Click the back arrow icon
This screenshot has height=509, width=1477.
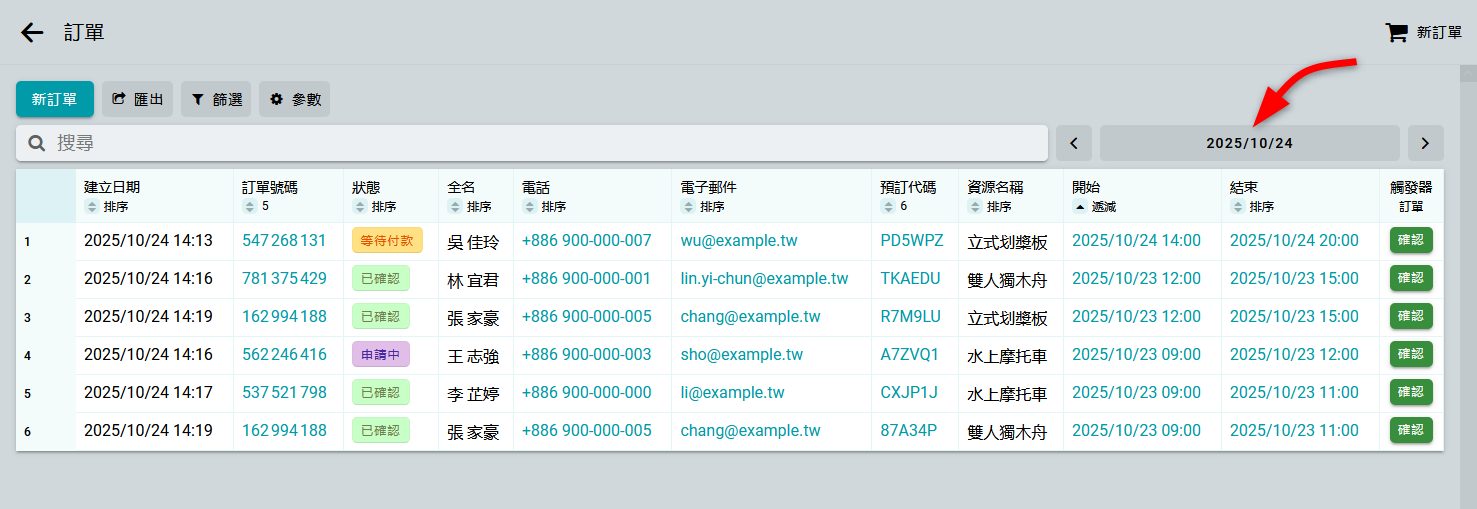32,33
